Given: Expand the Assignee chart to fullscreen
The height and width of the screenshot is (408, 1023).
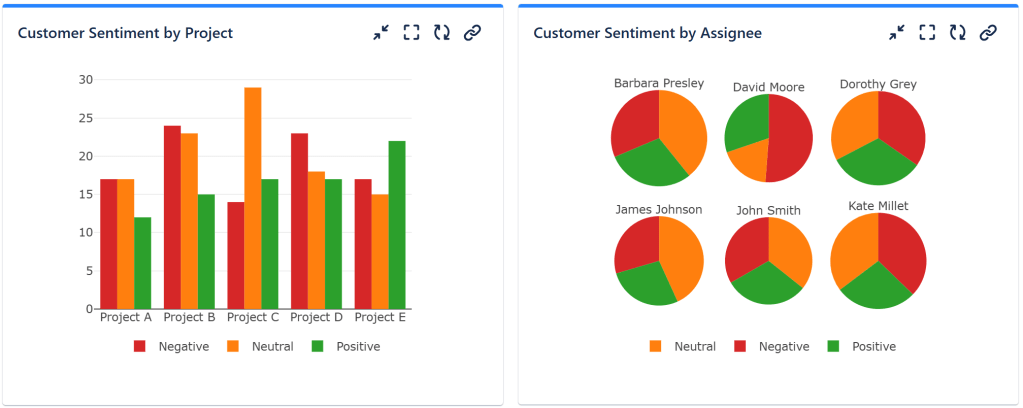Looking at the screenshot, I should 927,33.
